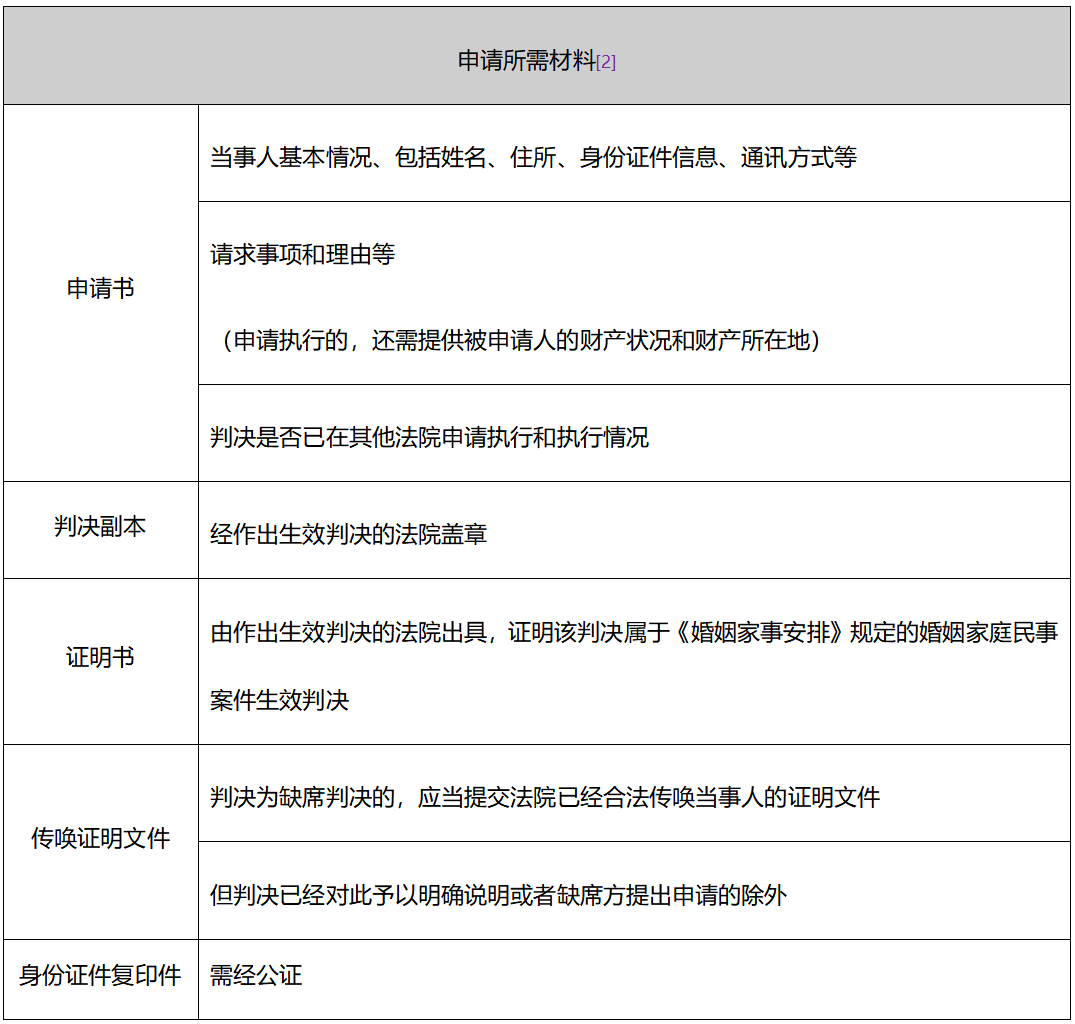This screenshot has height=1024, width=1075.
Task: Select the 身份证件复印件 label cell
Action: coord(101,979)
